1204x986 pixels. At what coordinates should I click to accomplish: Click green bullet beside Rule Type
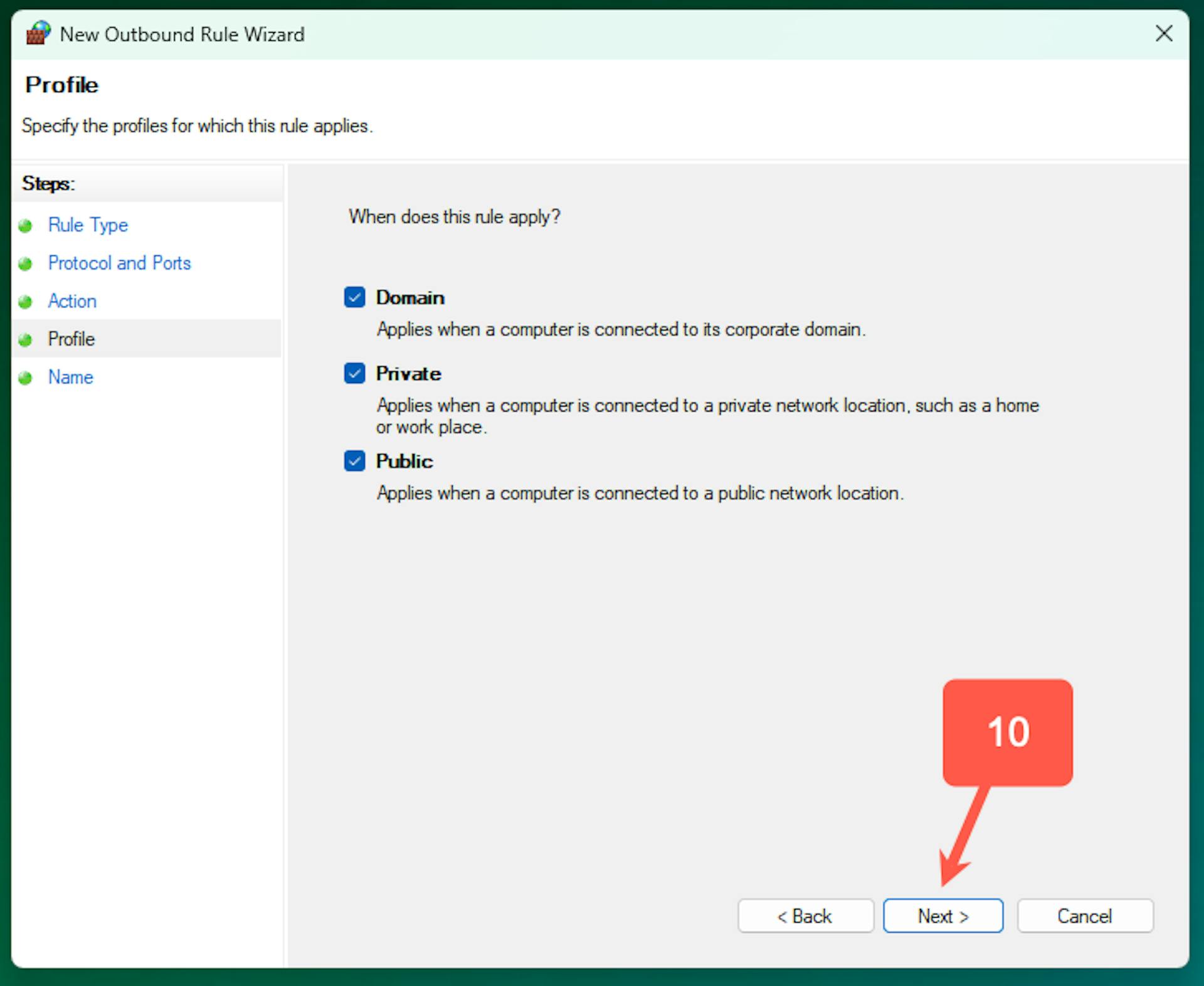(x=25, y=226)
